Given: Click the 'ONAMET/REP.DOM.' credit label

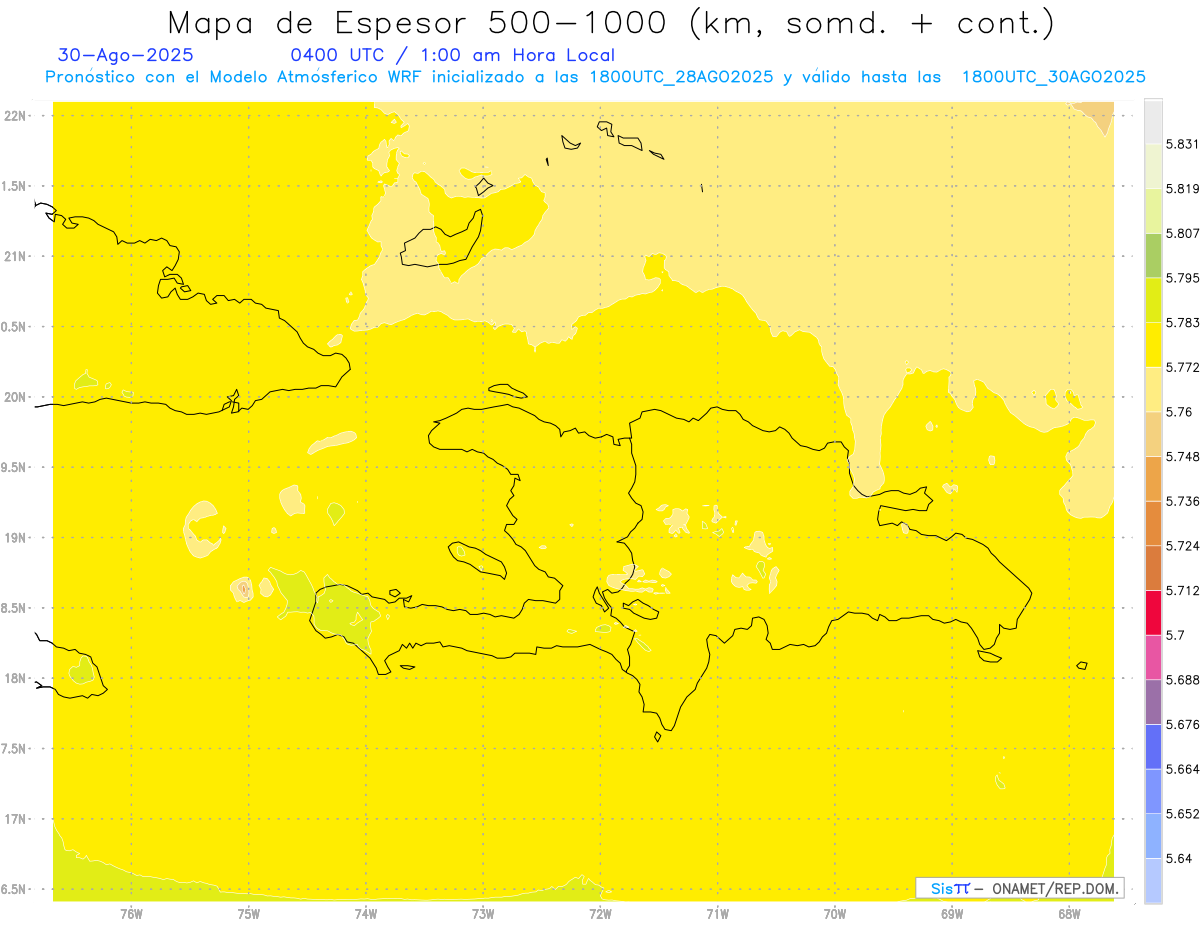Looking at the screenshot, I should [1056, 888].
